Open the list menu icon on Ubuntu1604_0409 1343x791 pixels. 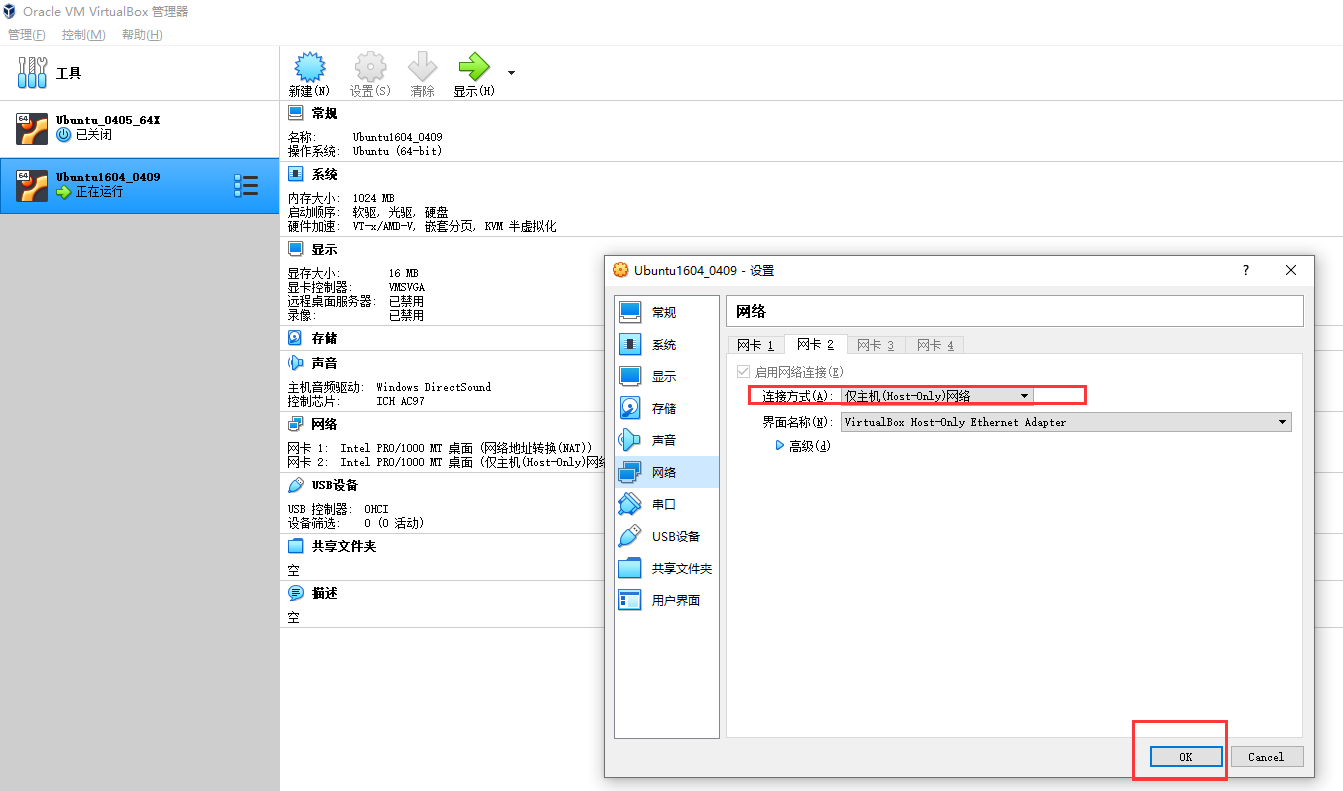246,185
